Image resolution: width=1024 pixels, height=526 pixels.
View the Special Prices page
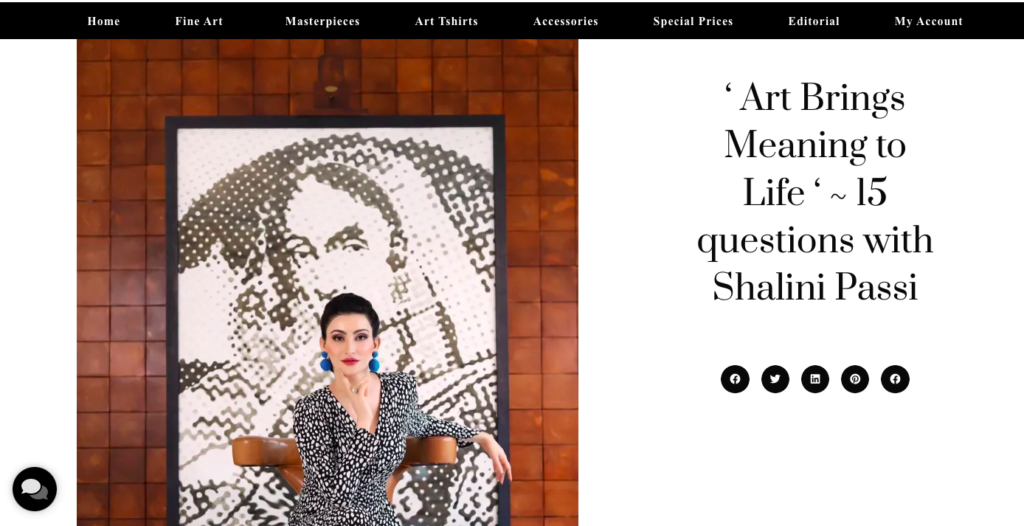click(693, 21)
